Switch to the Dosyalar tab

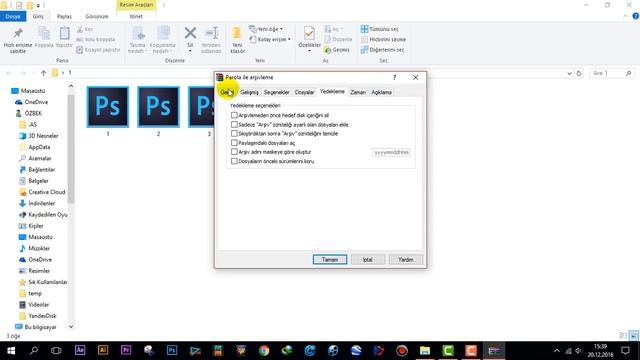304,92
